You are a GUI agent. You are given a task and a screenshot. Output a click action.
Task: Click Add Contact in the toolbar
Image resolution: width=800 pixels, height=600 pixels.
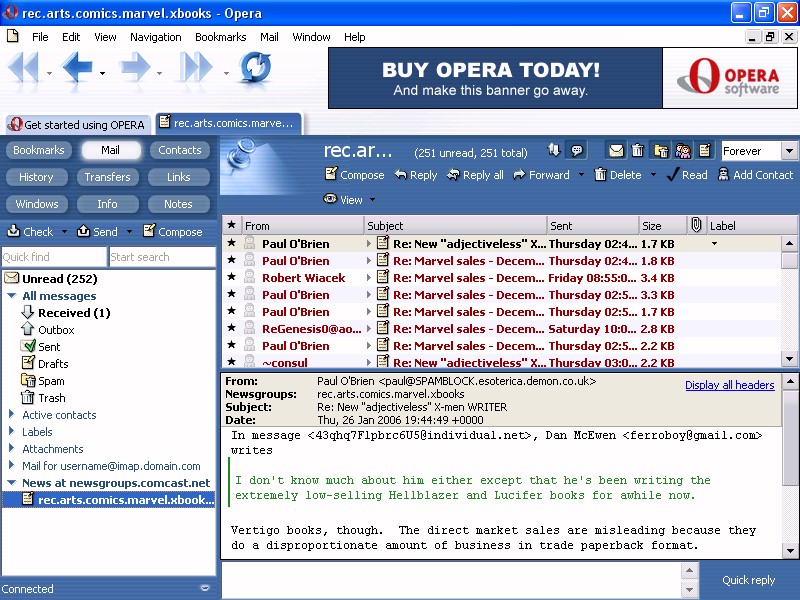tap(756, 175)
